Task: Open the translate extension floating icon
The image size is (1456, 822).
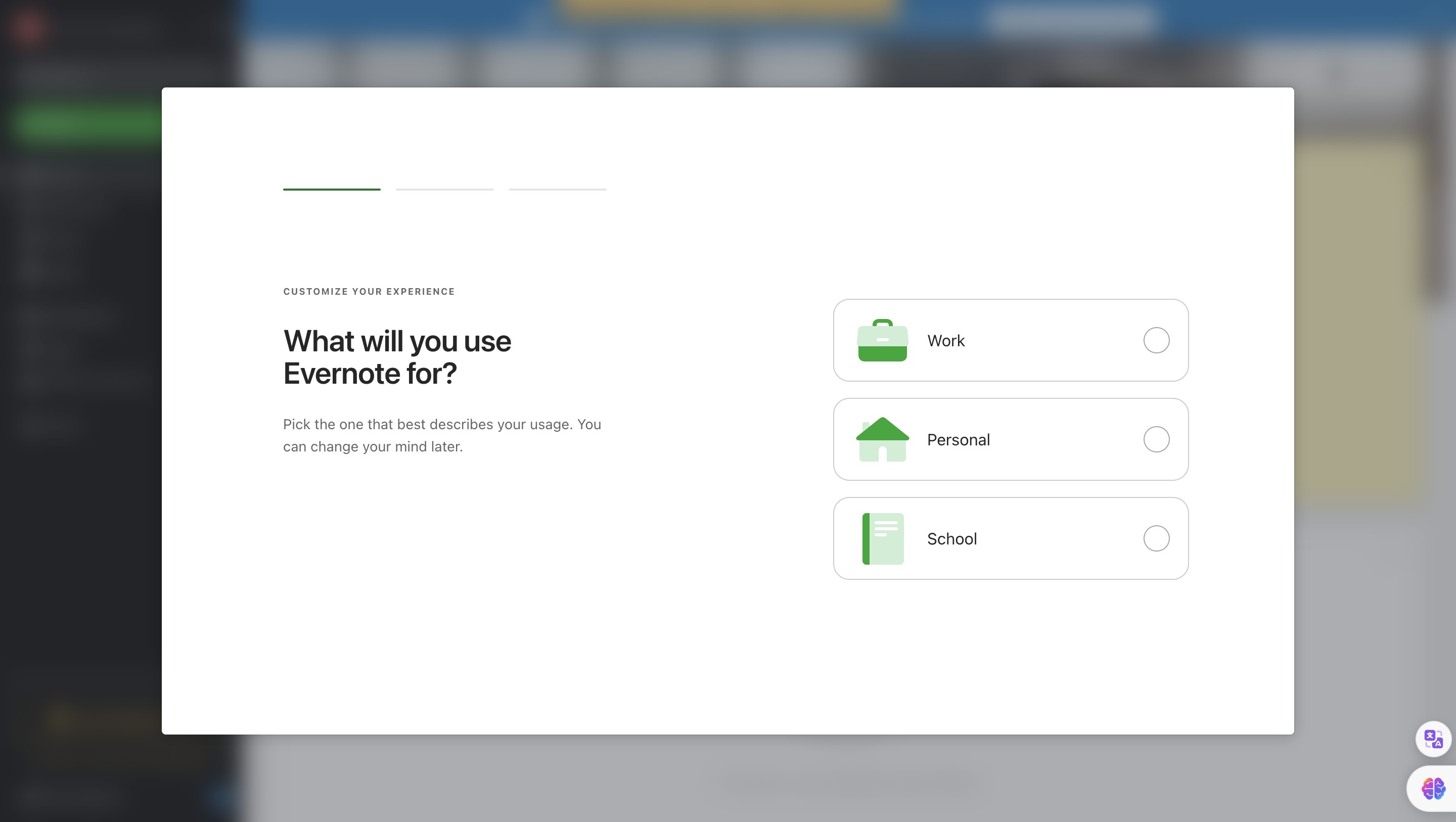Action: [x=1433, y=738]
